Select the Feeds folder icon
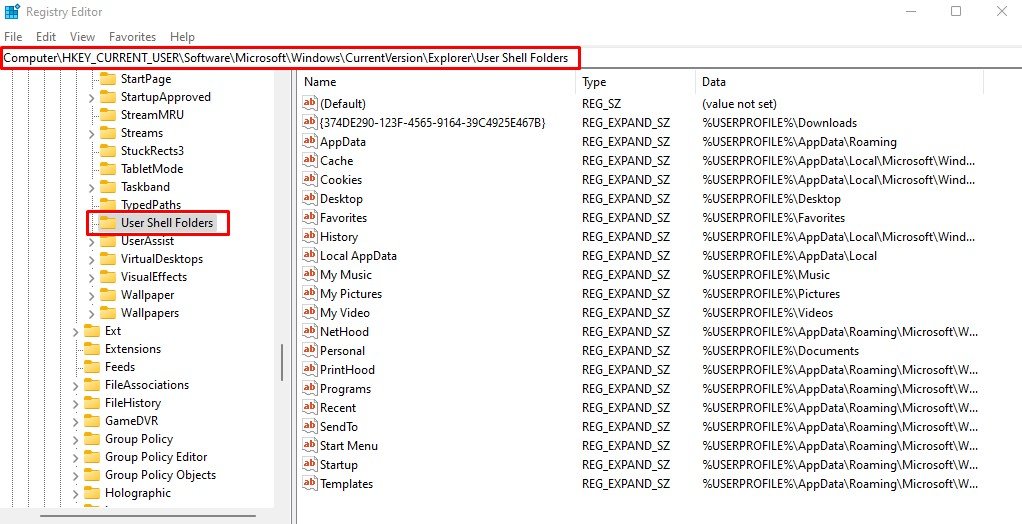1022x524 pixels. 92,367
